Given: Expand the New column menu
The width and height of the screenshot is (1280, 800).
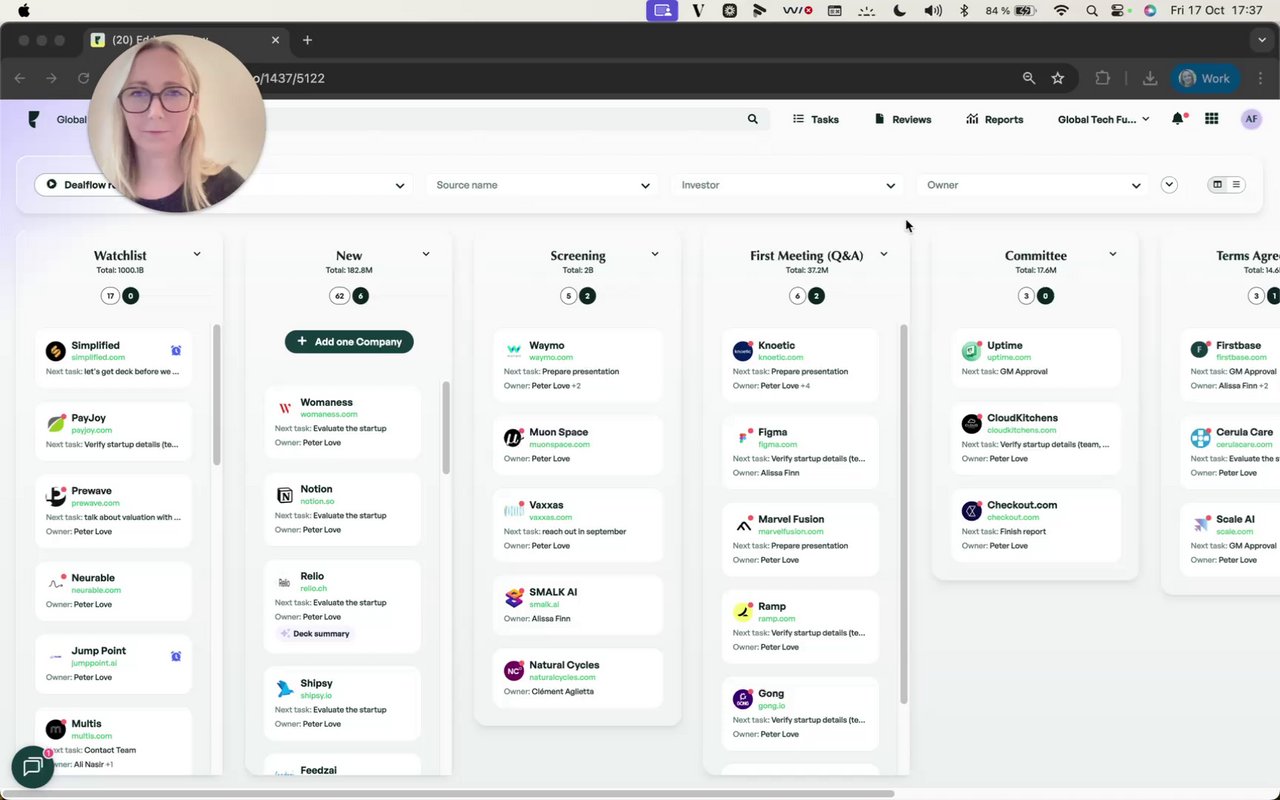Looking at the screenshot, I should 426,254.
